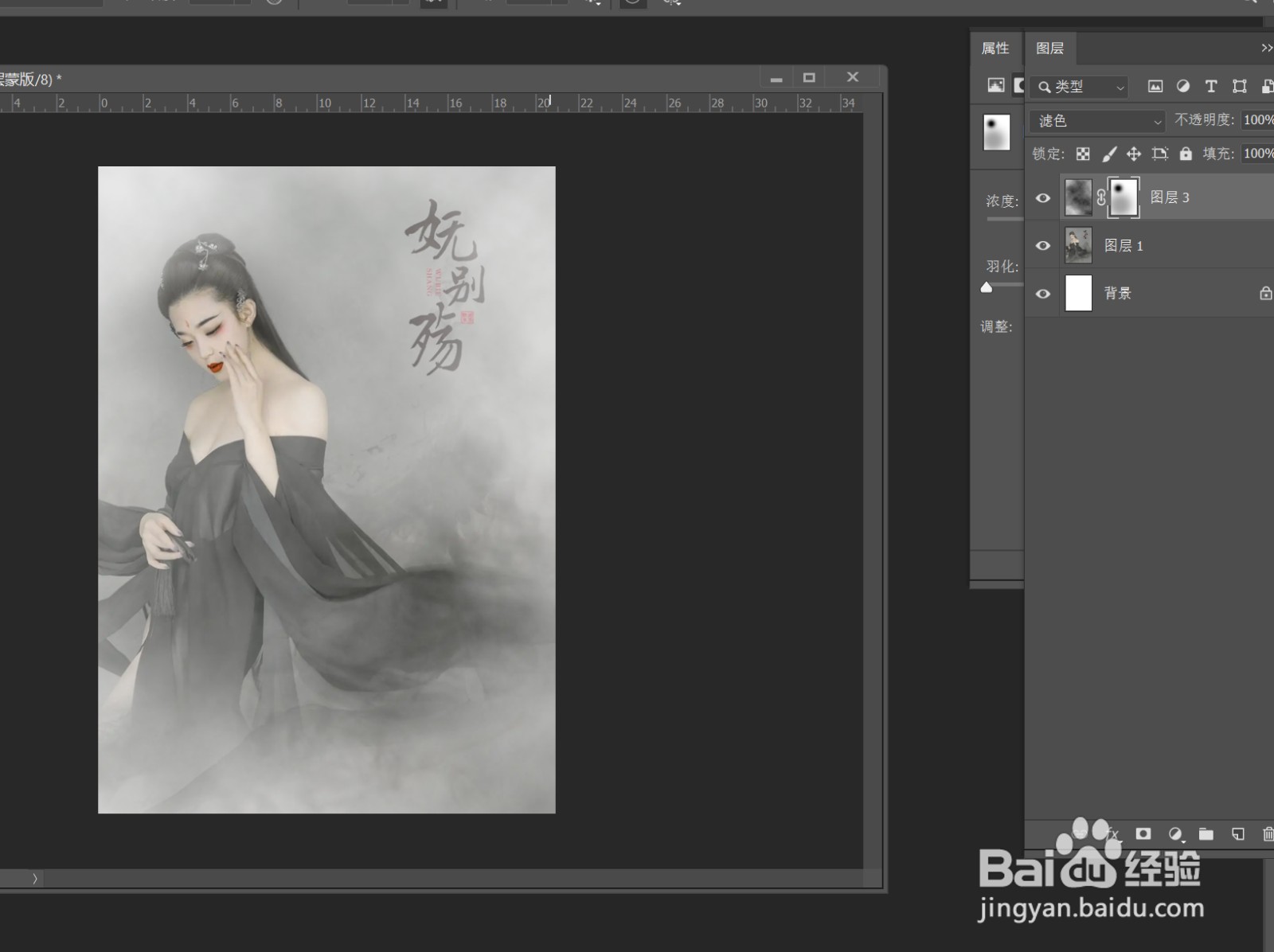Toggle the pixel layer filter icon
The width and height of the screenshot is (1274, 952).
[x=1155, y=87]
